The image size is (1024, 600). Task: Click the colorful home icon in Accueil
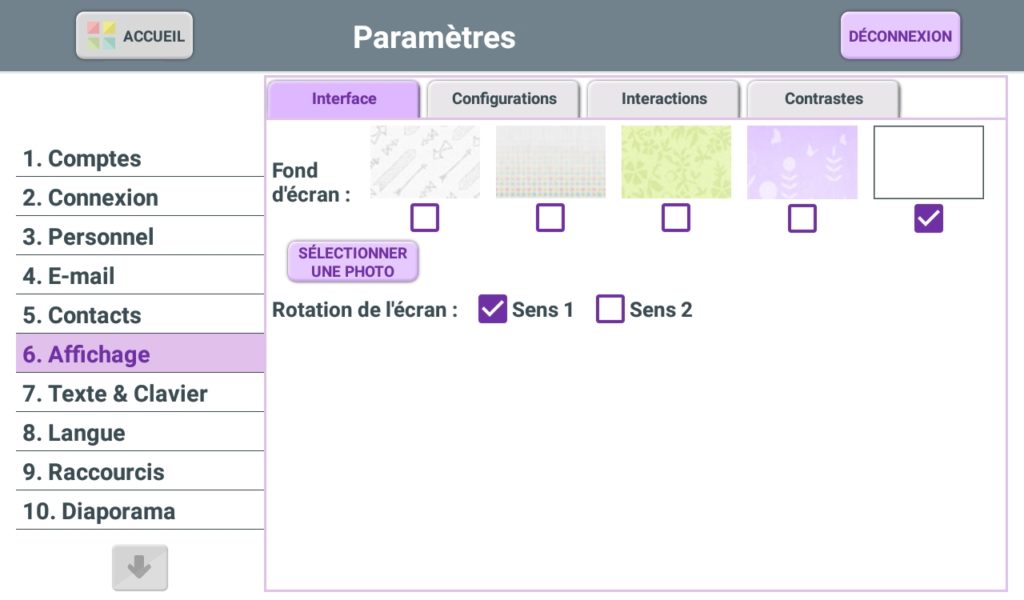pyautogui.click(x=101, y=36)
